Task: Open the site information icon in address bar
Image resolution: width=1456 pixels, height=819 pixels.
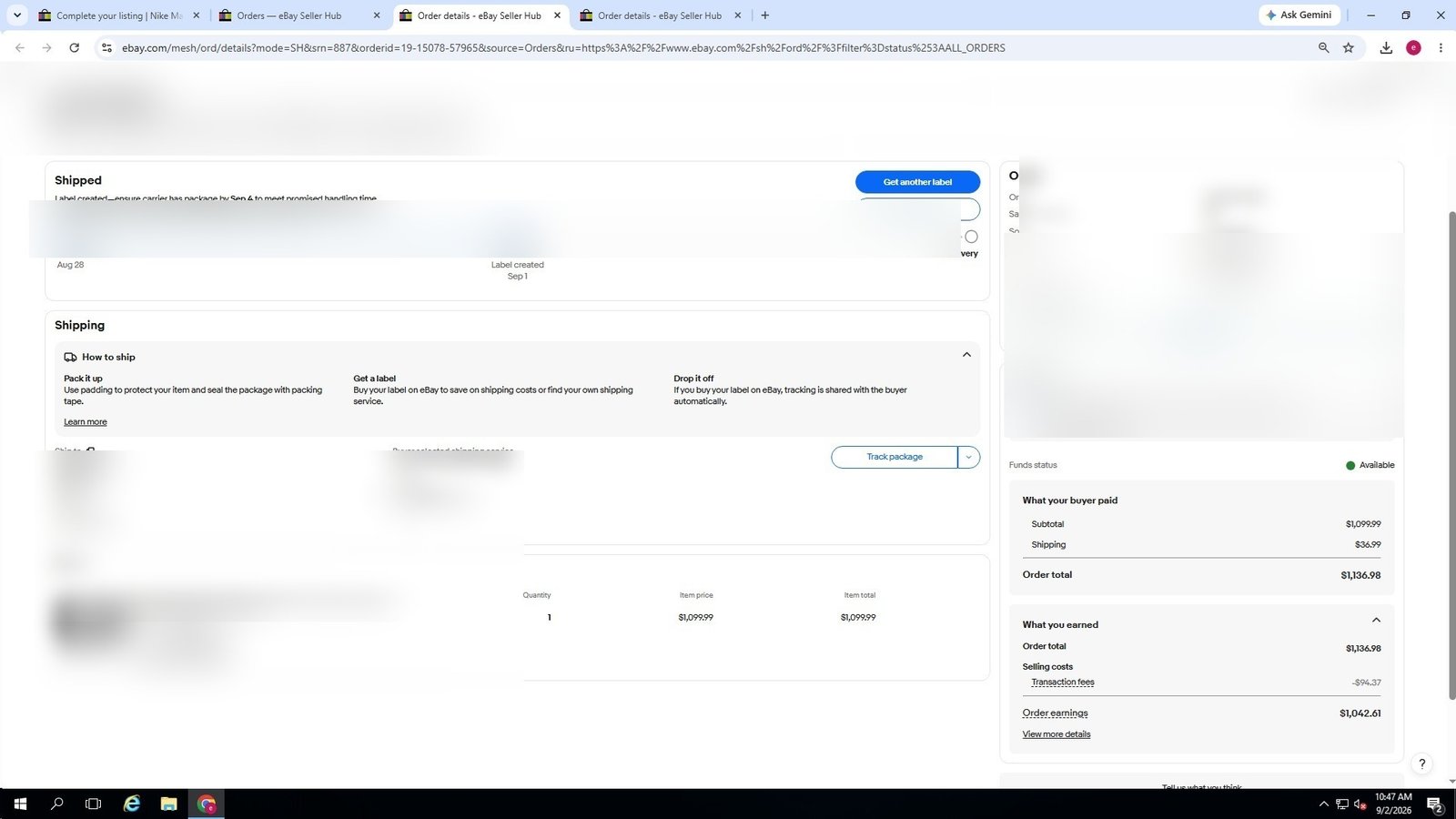Action: click(x=106, y=47)
